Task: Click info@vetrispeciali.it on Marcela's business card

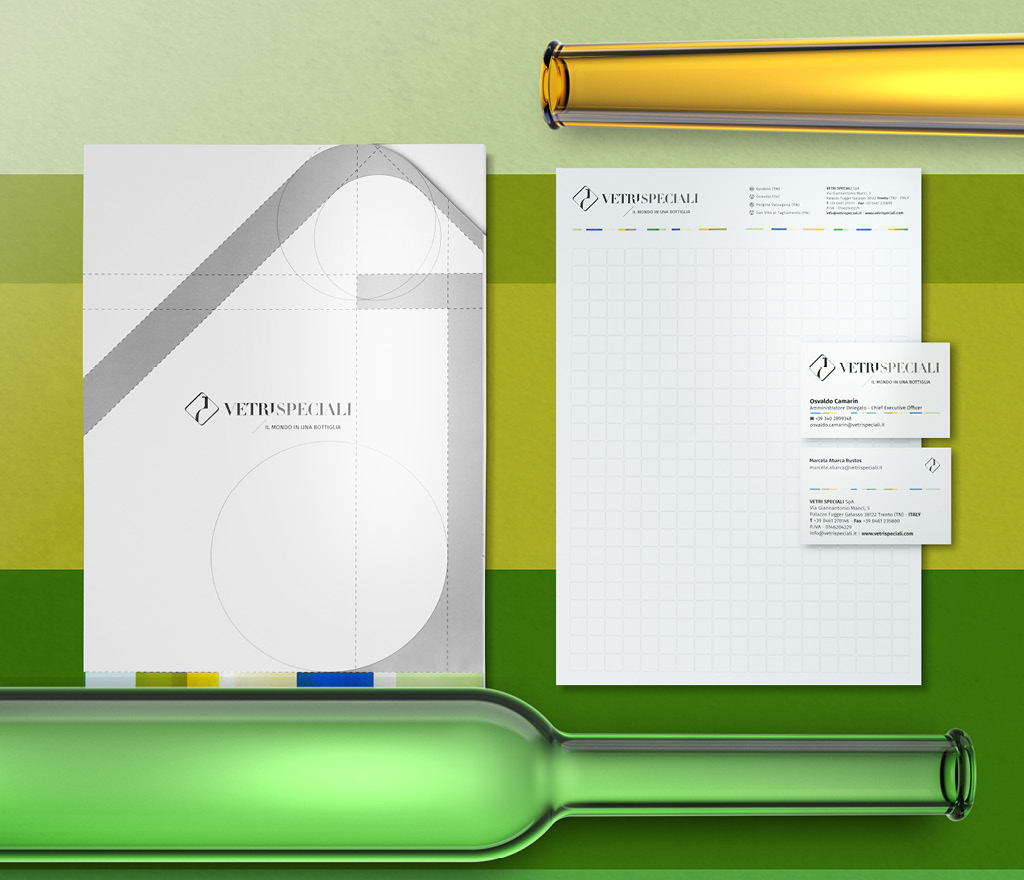Action: tap(833, 533)
